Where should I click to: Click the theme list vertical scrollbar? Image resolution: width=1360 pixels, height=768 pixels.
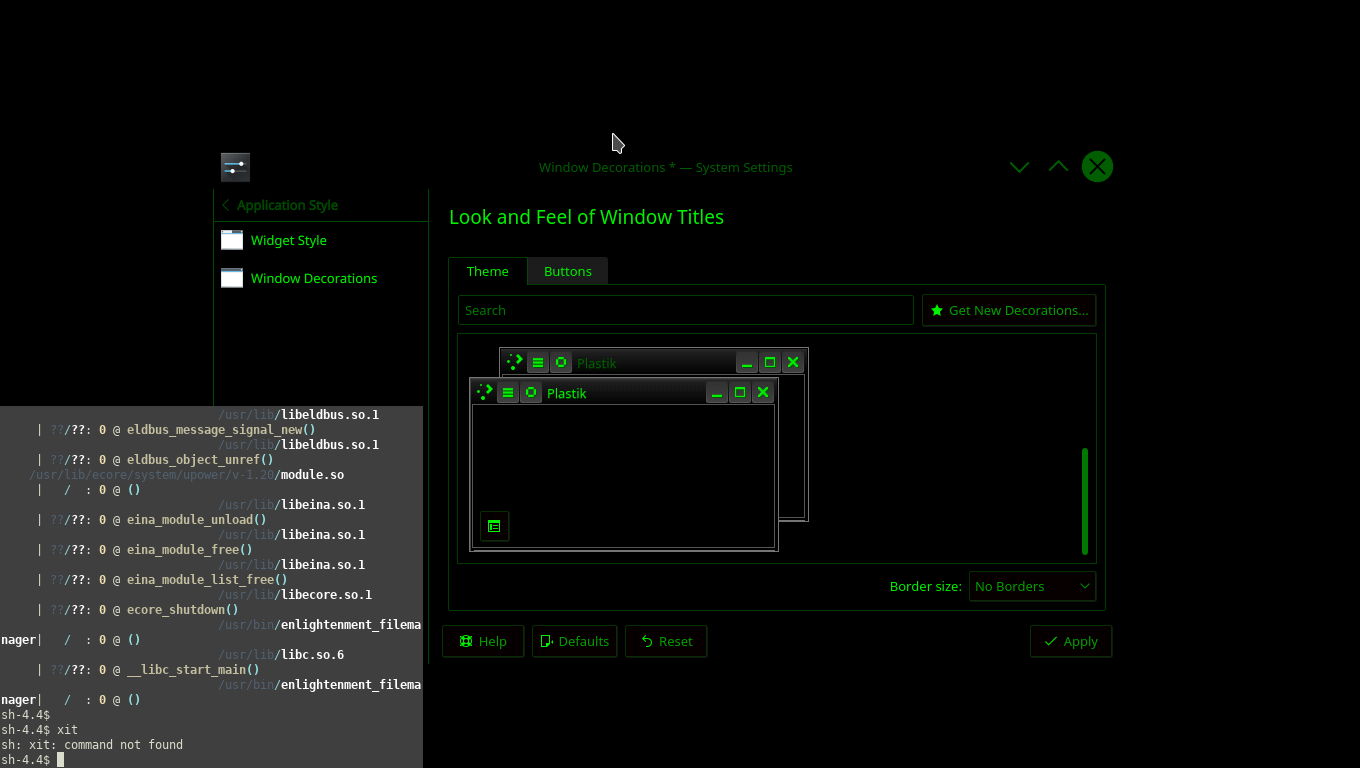pos(1084,500)
